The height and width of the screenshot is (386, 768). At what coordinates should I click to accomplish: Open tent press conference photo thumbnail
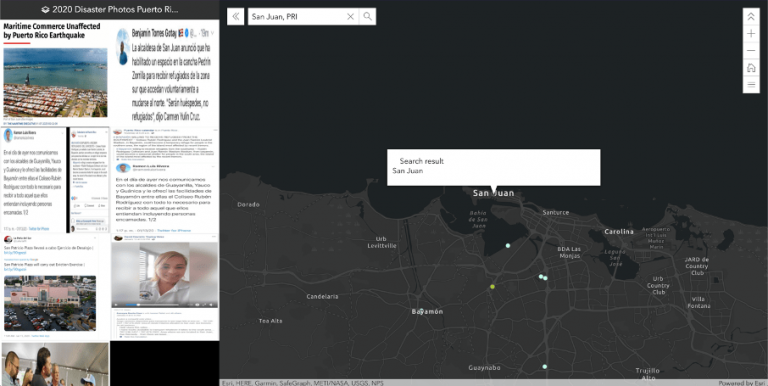(55, 364)
